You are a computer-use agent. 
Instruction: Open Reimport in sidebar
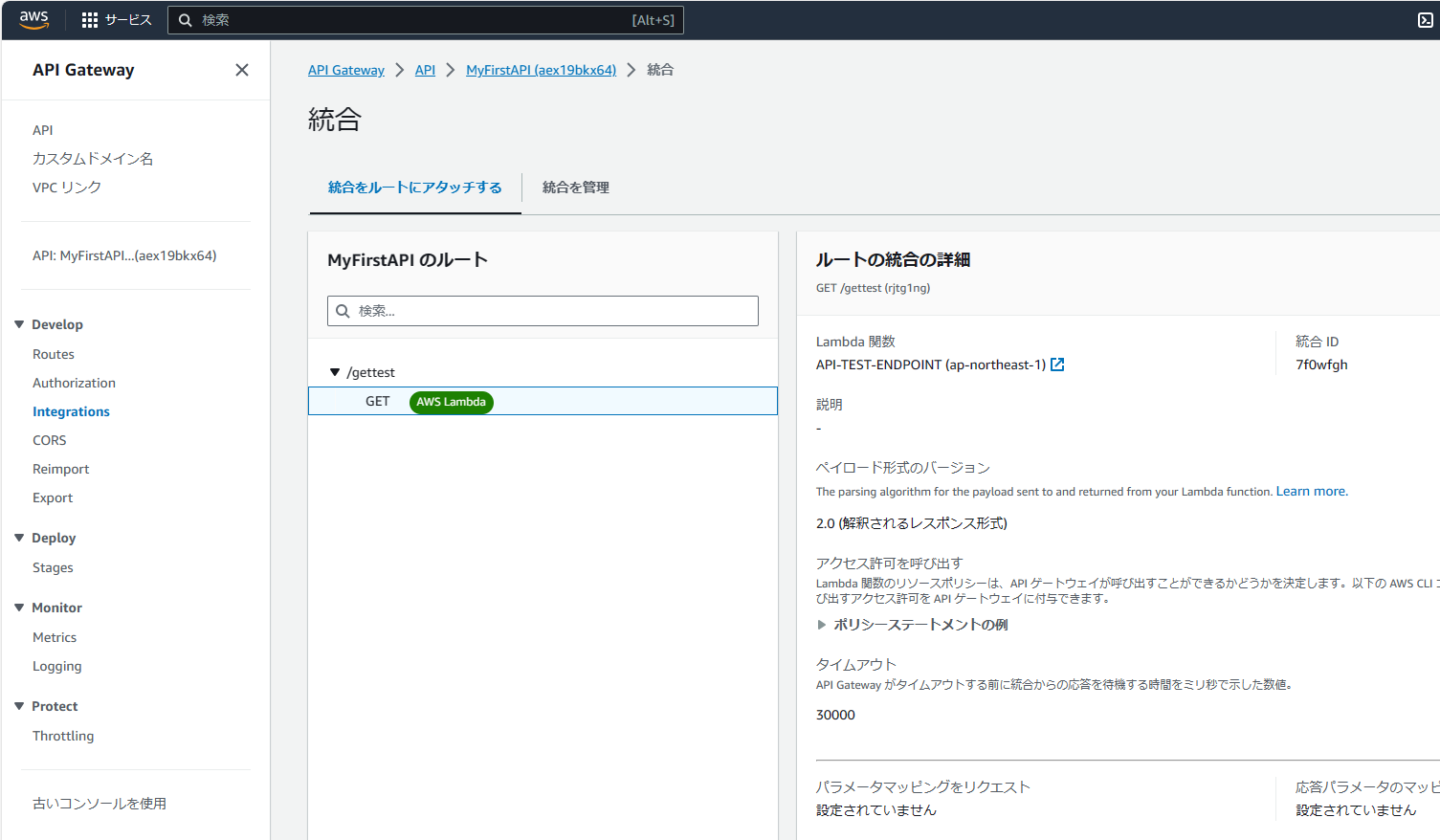tap(60, 469)
